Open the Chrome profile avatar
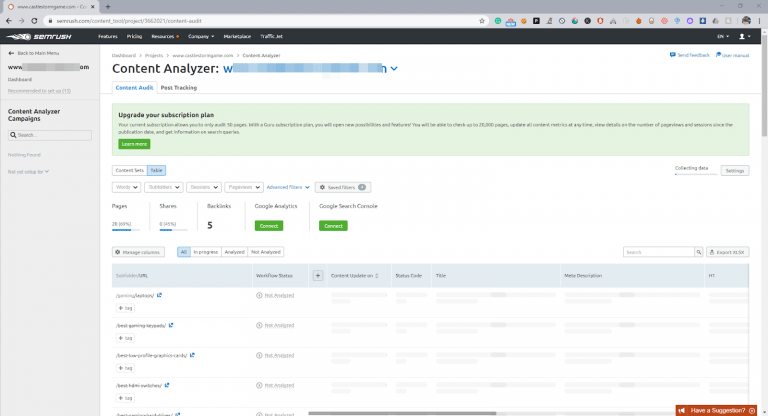Image resolution: width=768 pixels, height=416 pixels. click(x=746, y=21)
